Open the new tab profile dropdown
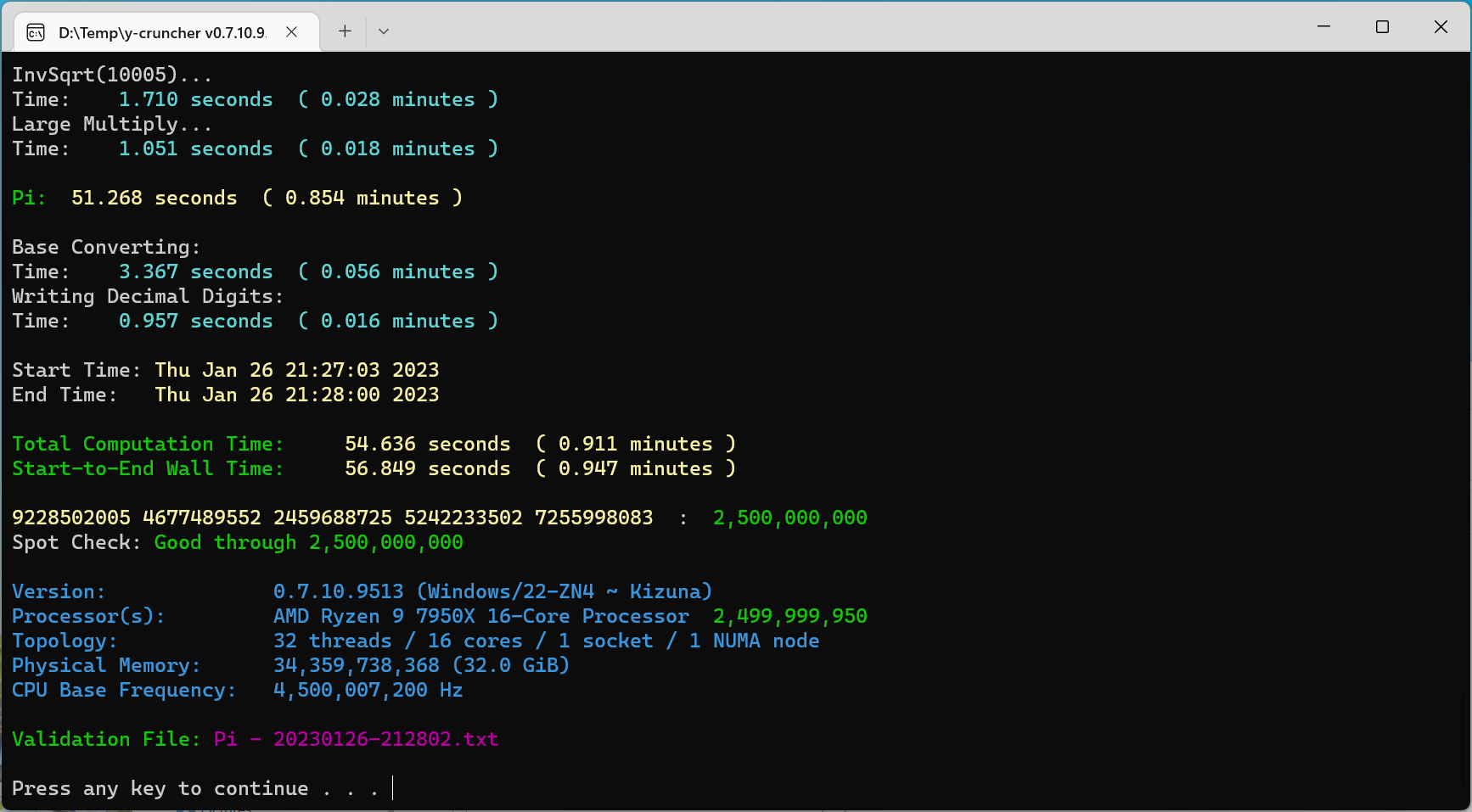Screen dimensions: 1472x812 (x=384, y=31)
